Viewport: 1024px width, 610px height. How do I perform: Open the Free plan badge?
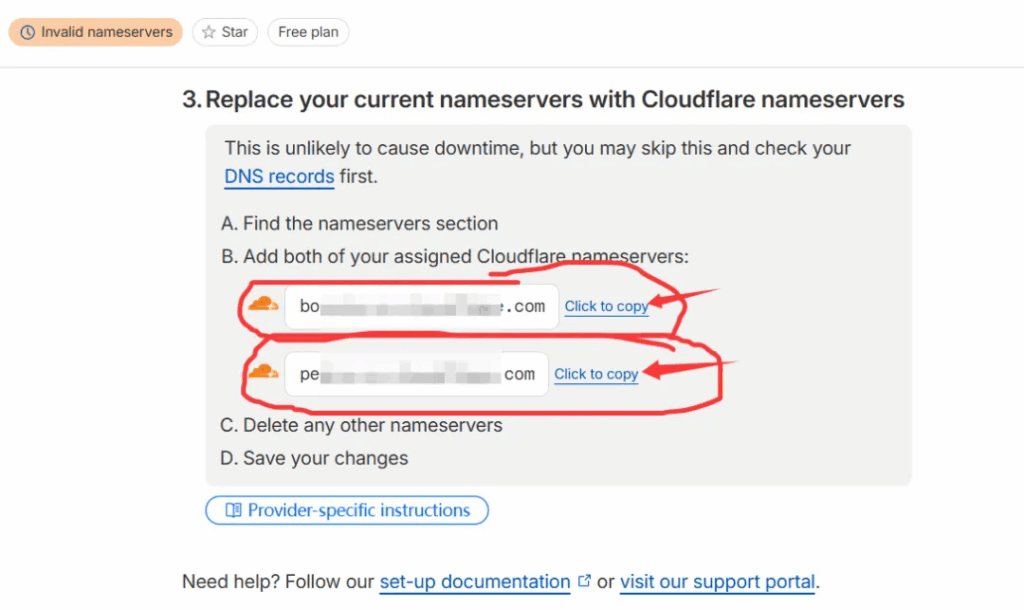point(308,32)
